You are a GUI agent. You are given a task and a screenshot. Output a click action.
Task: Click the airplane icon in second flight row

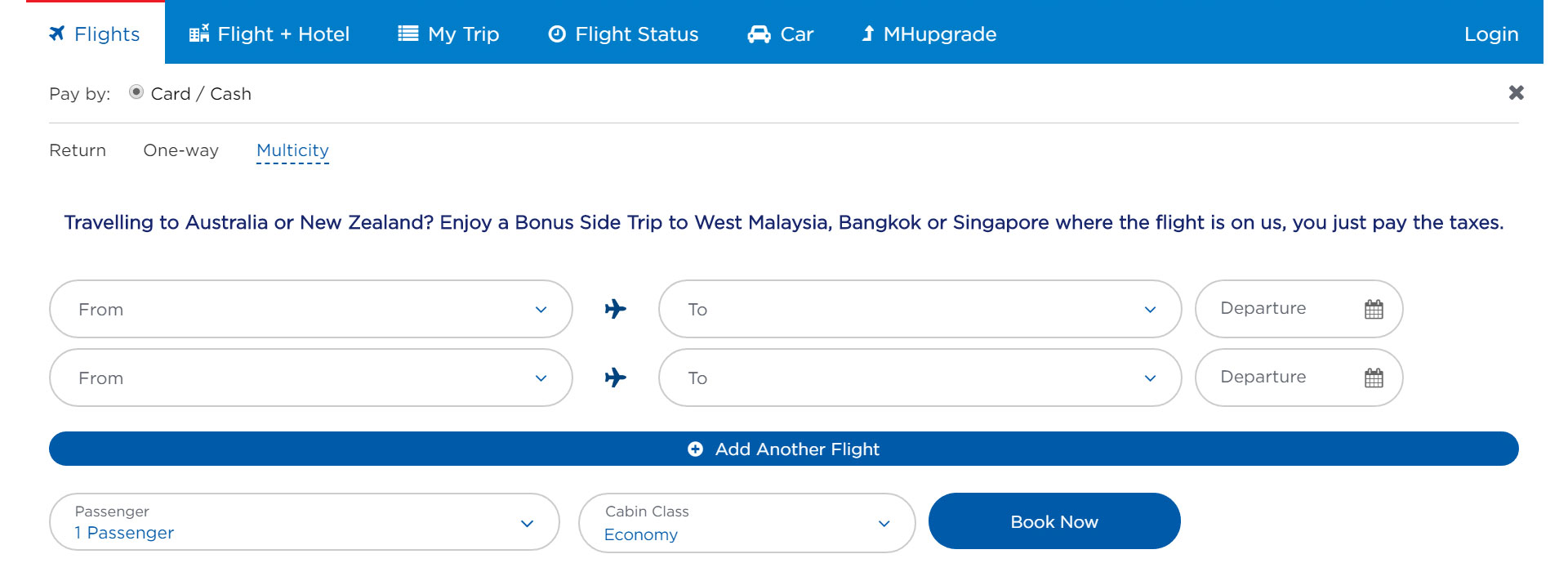(616, 378)
